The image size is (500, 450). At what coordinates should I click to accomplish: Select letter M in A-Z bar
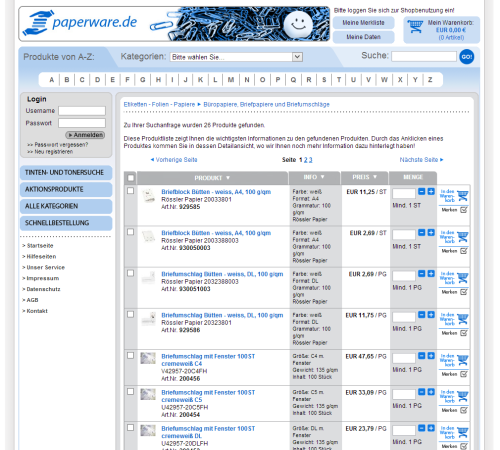pyautogui.click(x=231, y=80)
